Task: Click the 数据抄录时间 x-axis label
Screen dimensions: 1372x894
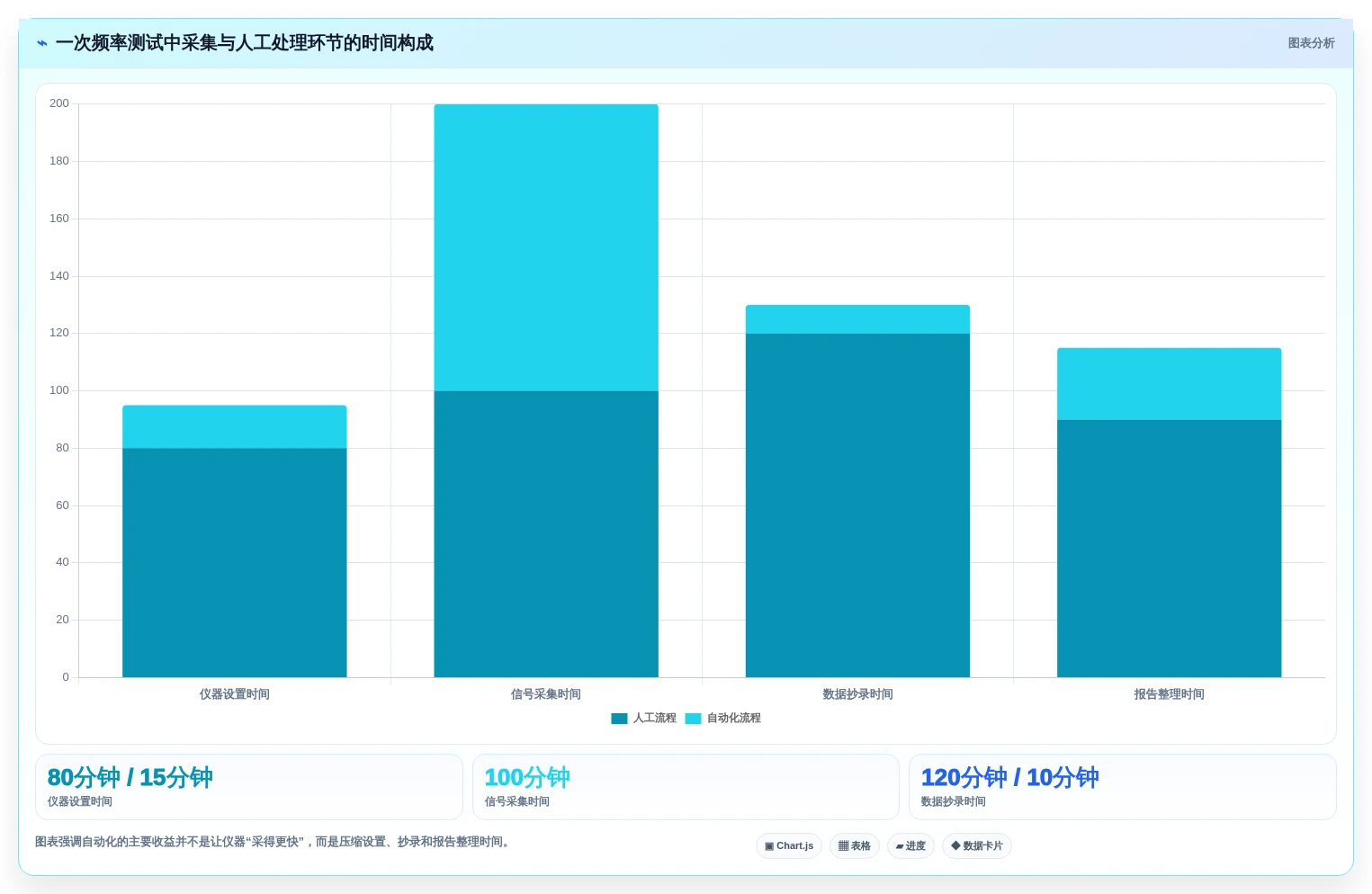Action: click(x=857, y=694)
